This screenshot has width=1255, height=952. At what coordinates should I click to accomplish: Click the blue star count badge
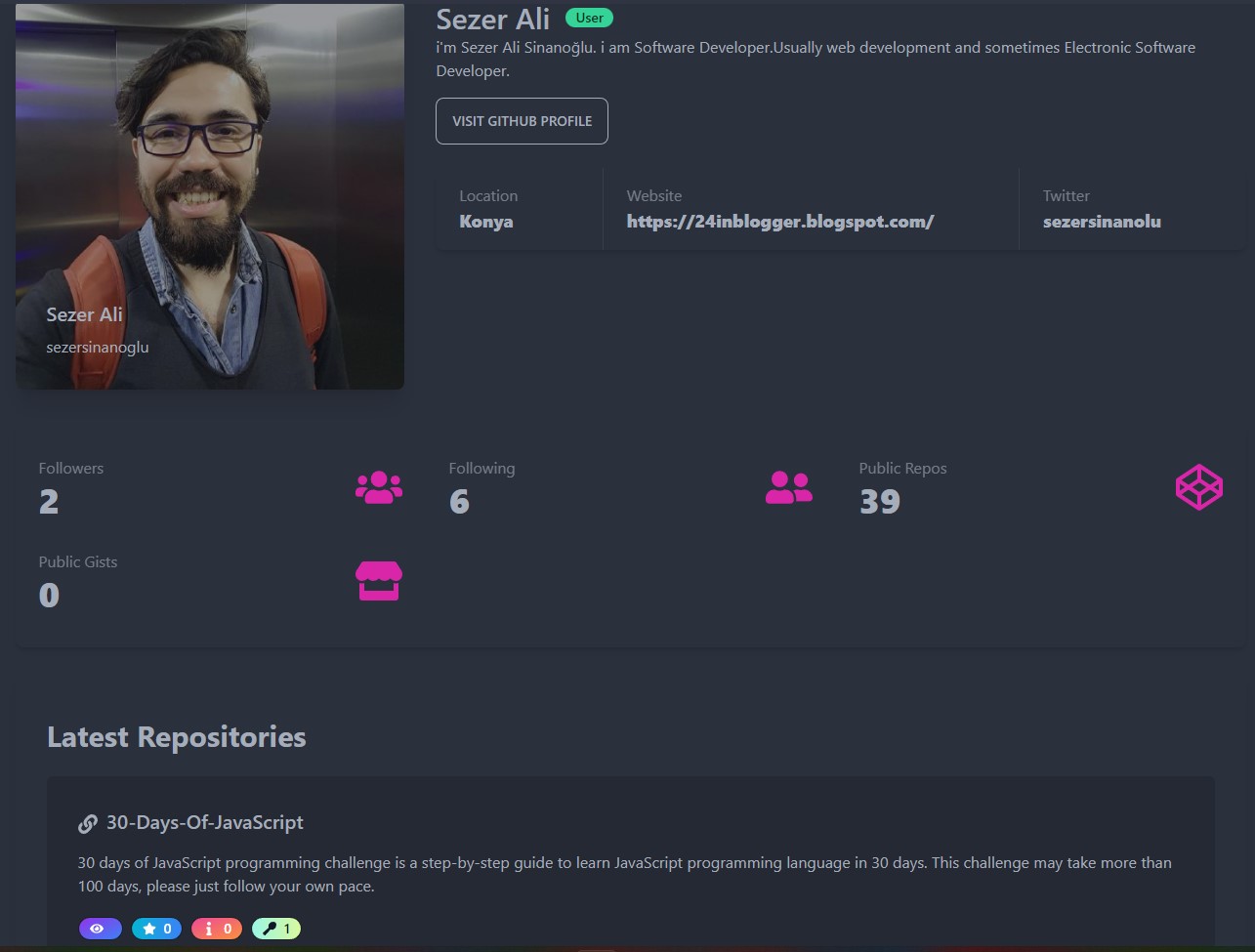click(x=156, y=929)
